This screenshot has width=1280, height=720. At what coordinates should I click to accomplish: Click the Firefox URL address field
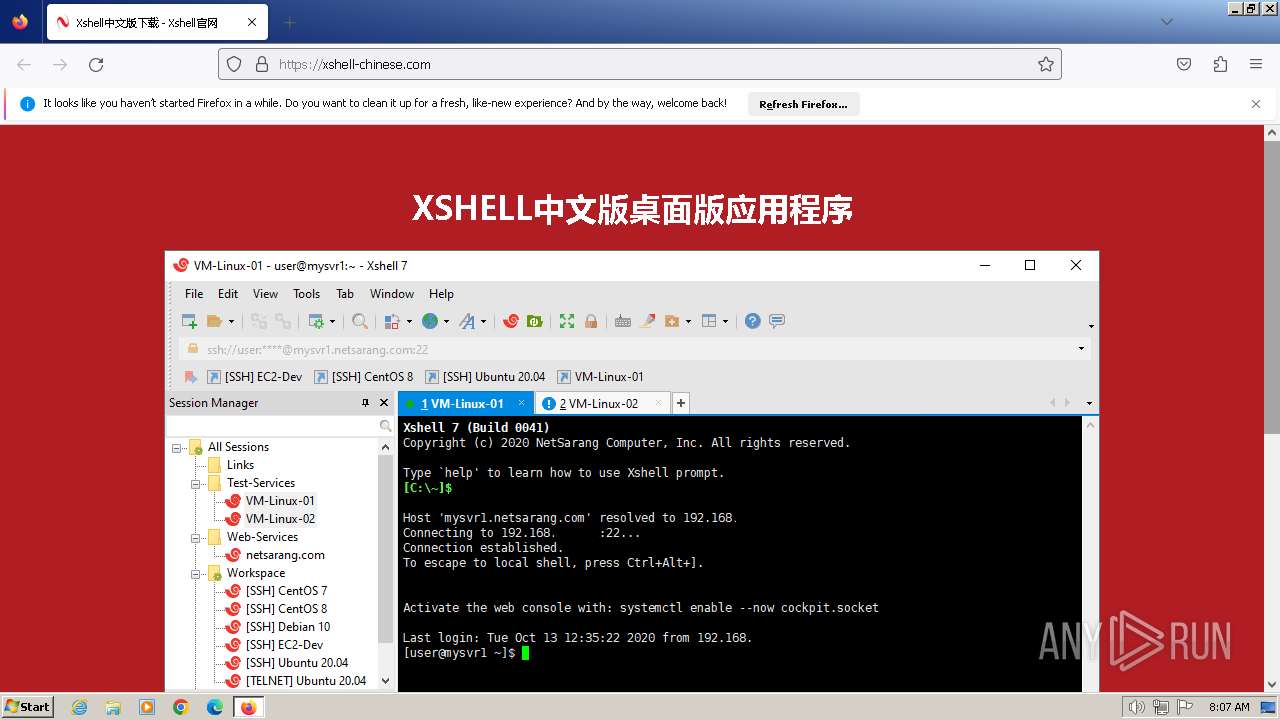(640, 64)
